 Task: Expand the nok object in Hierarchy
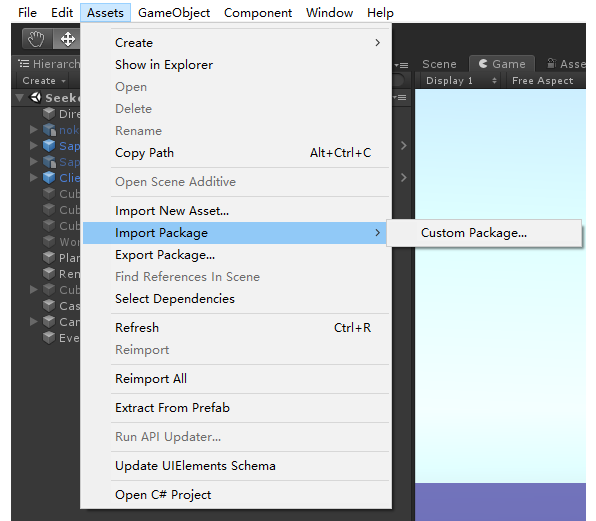tap(34, 130)
